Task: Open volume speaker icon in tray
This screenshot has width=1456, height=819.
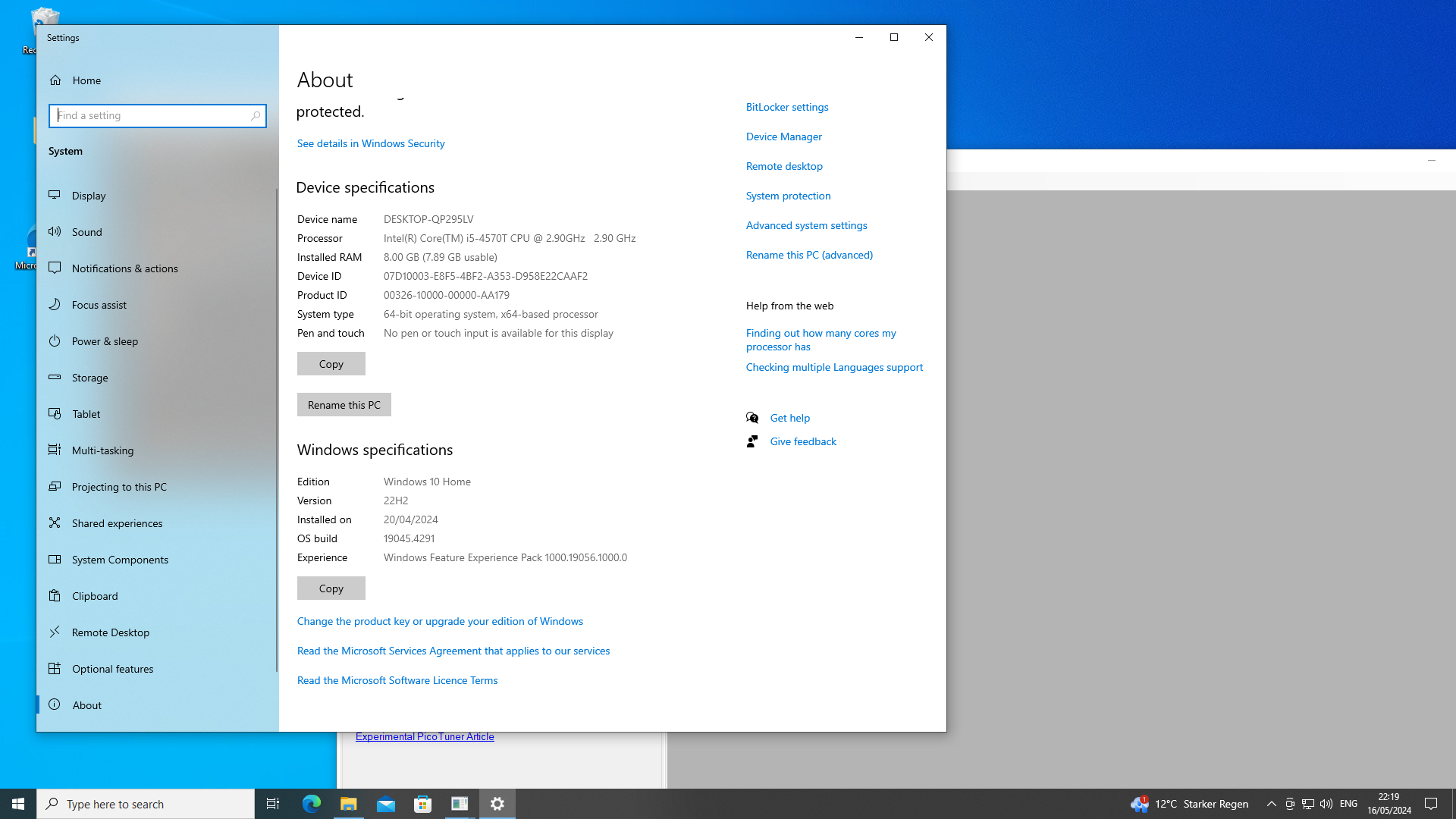Action: 1326,804
